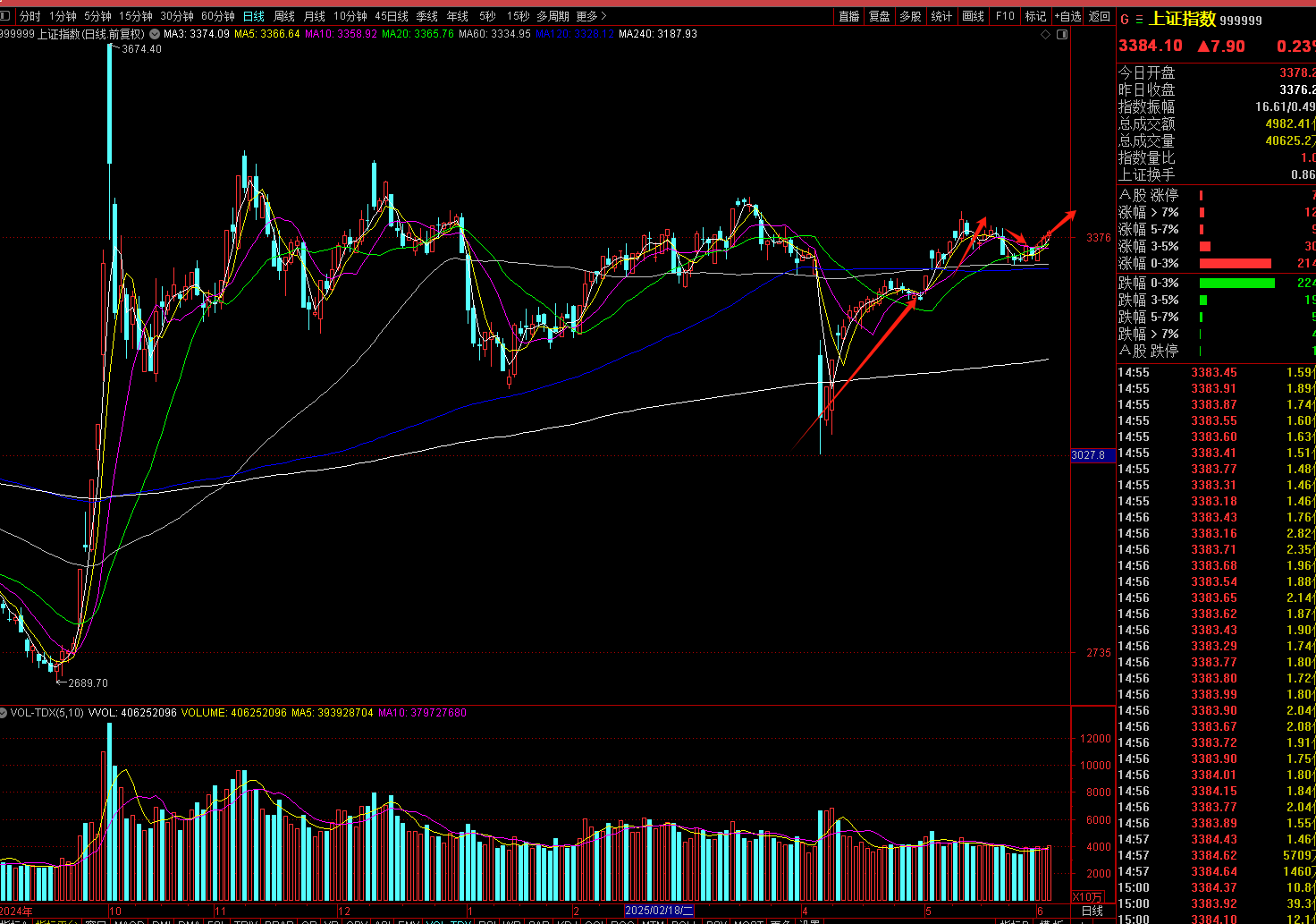Image resolution: width=1316 pixels, height=924 pixels.
Task: Toggle the left sidebar panel icon
Action: coord(4,16)
